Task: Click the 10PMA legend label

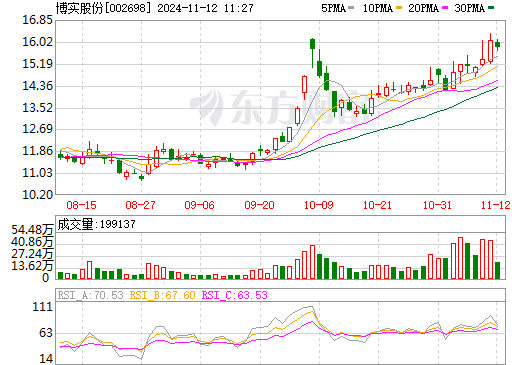Action: (378, 8)
